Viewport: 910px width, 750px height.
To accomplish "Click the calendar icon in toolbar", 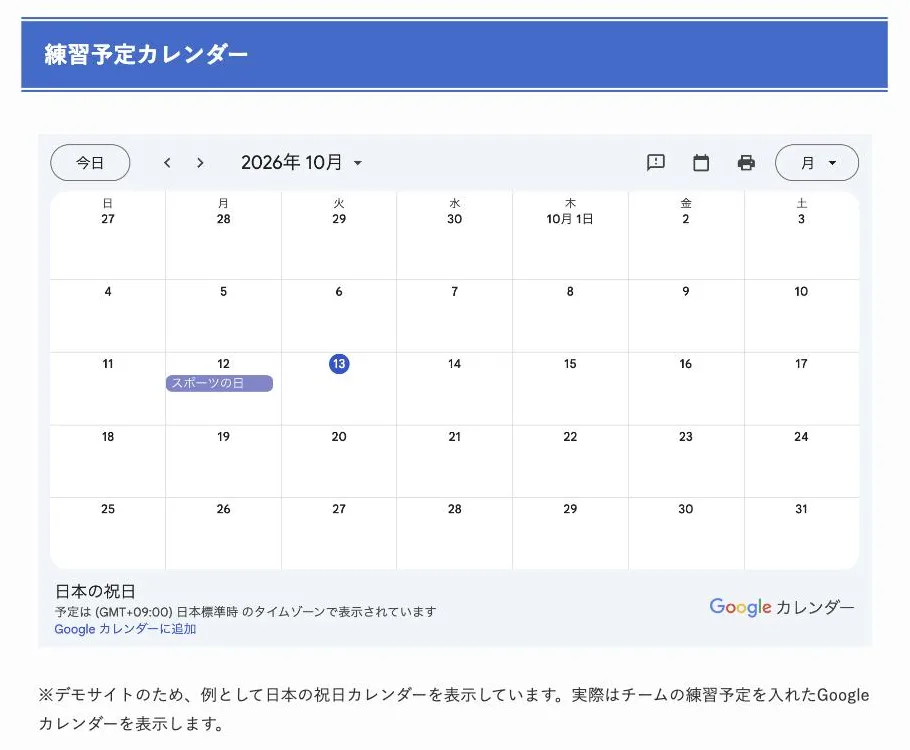I will coord(701,163).
